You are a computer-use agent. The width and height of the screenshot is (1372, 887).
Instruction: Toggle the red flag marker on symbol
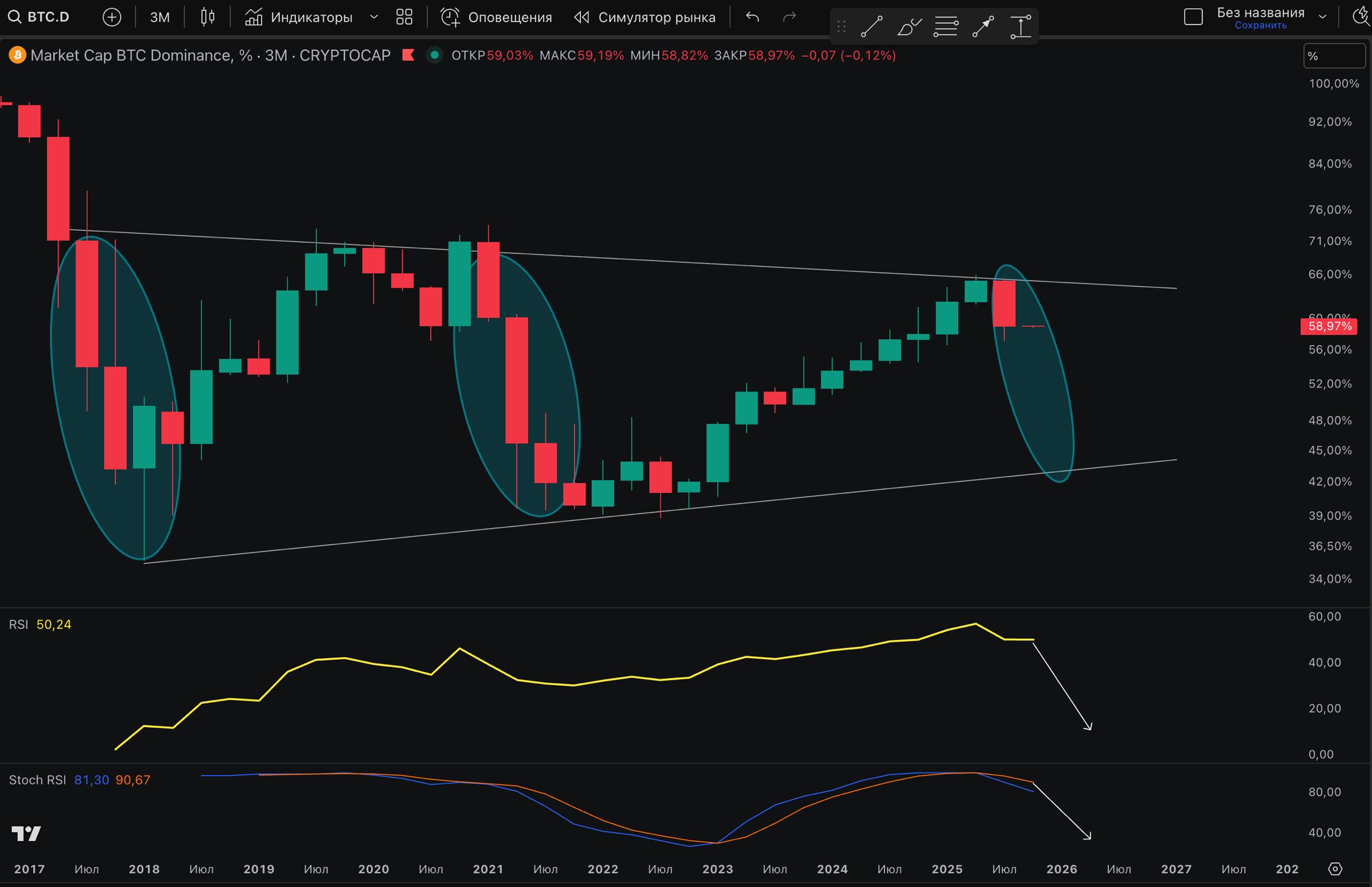(x=408, y=55)
